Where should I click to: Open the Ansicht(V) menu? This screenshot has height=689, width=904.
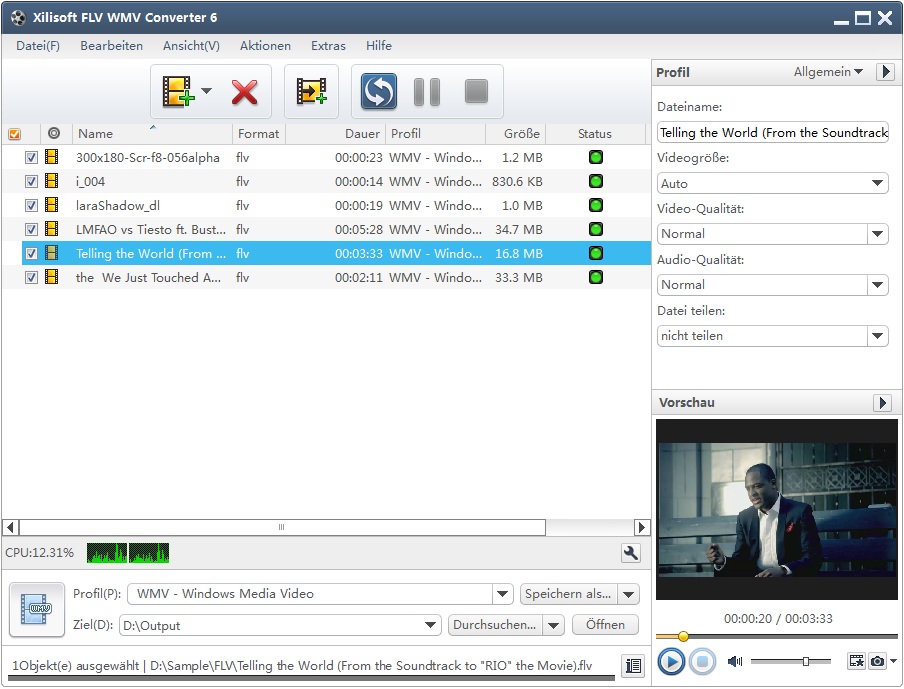pos(191,46)
